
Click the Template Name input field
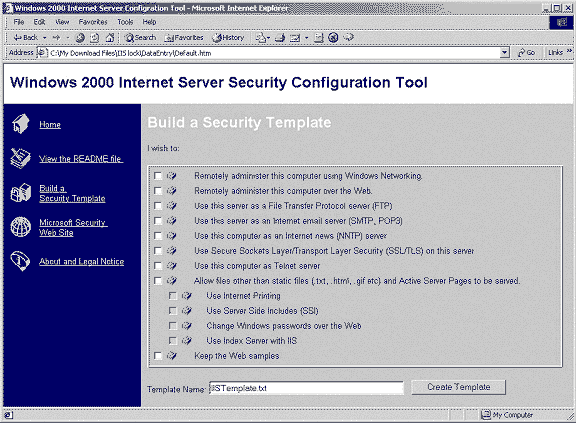coord(306,388)
